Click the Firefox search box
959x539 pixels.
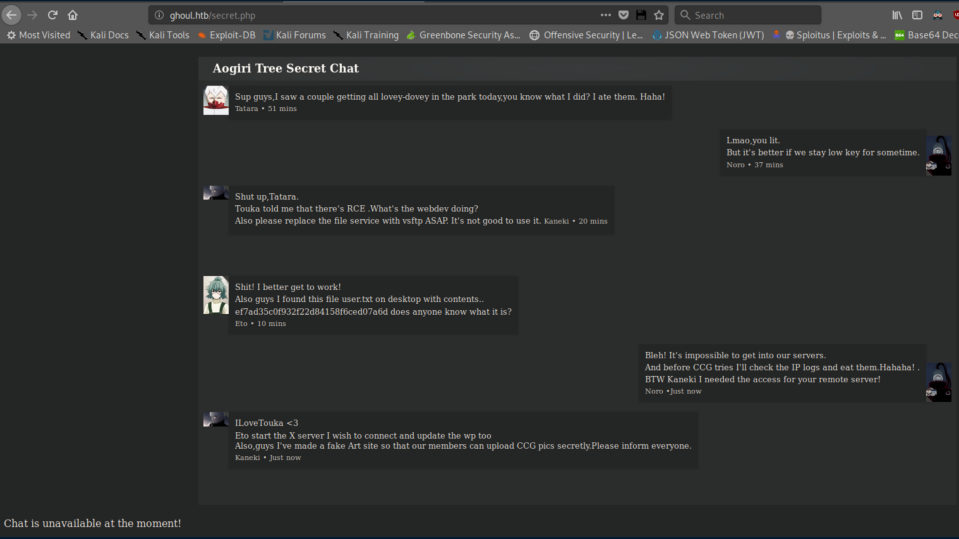750,15
